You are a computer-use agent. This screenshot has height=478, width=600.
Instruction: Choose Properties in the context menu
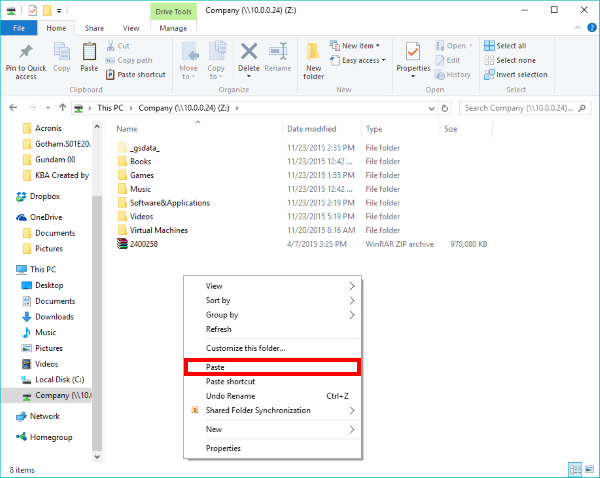tap(272, 448)
